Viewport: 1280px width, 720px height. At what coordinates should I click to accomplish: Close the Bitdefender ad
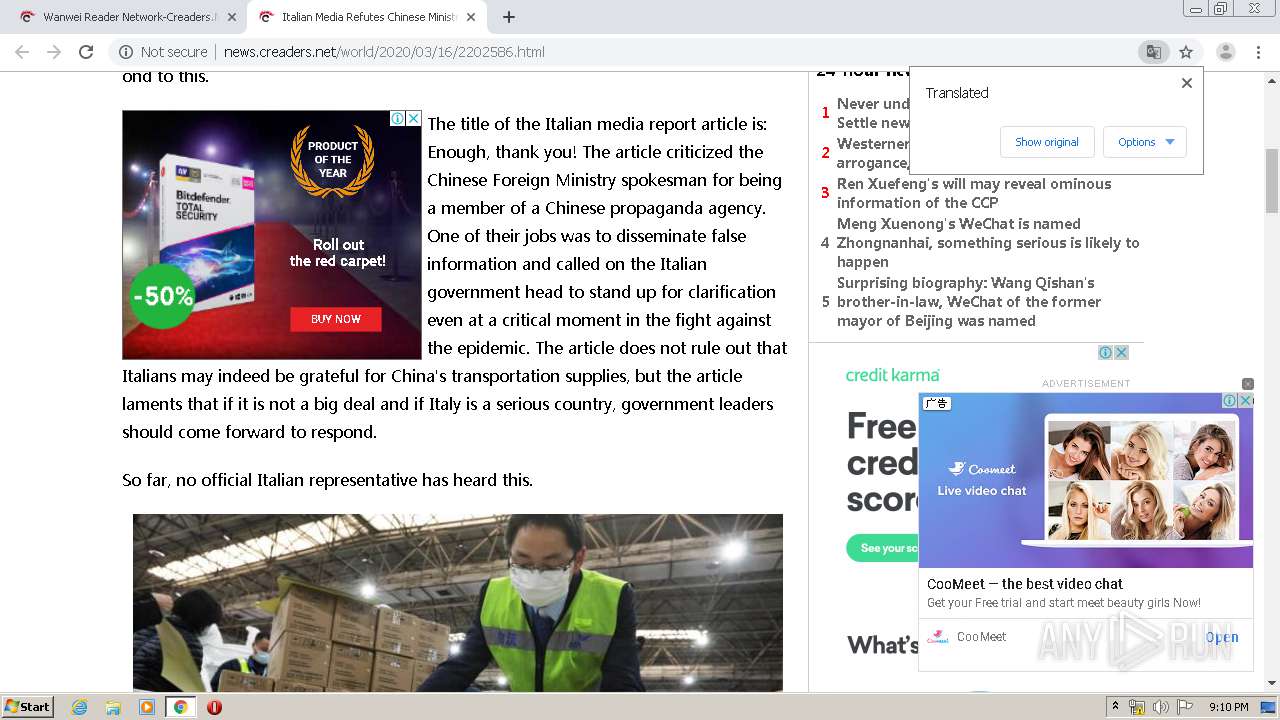click(413, 118)
